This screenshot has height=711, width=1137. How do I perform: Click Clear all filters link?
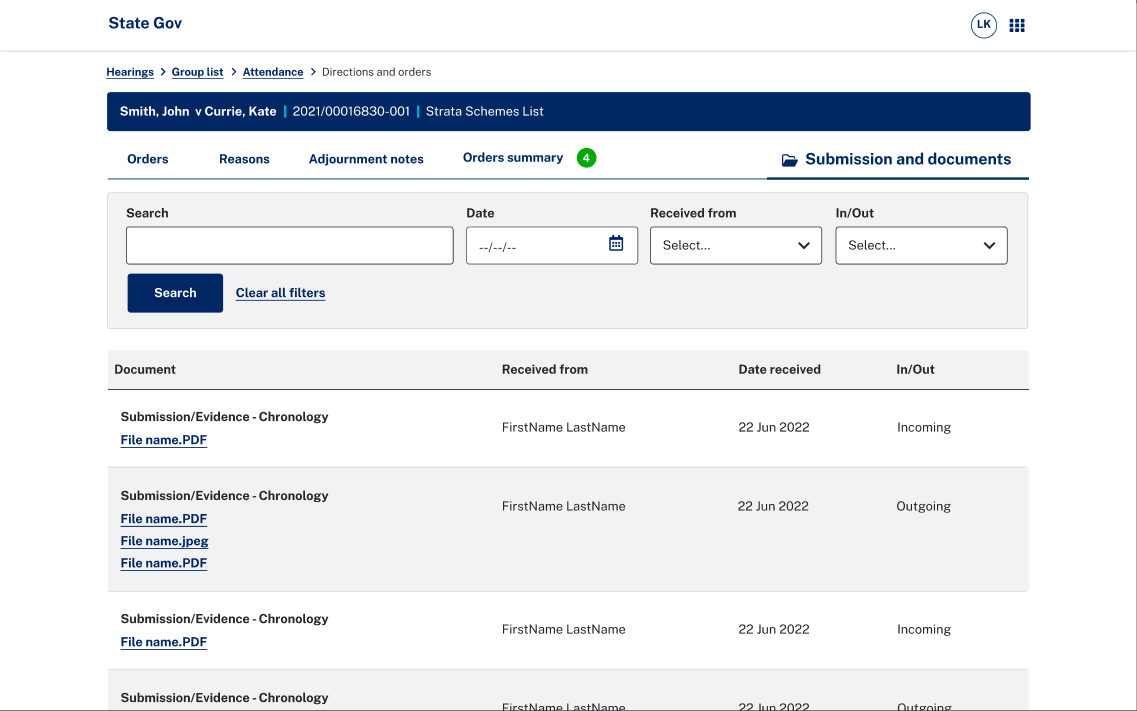coord(281,293)
